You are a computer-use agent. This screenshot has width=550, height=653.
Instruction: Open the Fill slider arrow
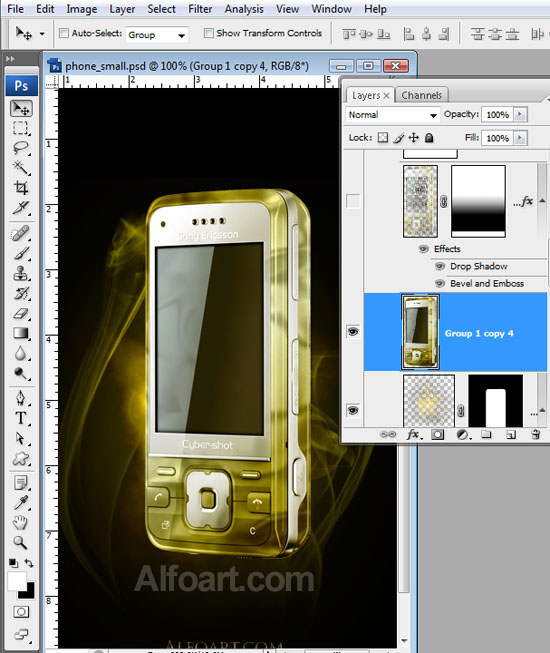pos(520,138)
